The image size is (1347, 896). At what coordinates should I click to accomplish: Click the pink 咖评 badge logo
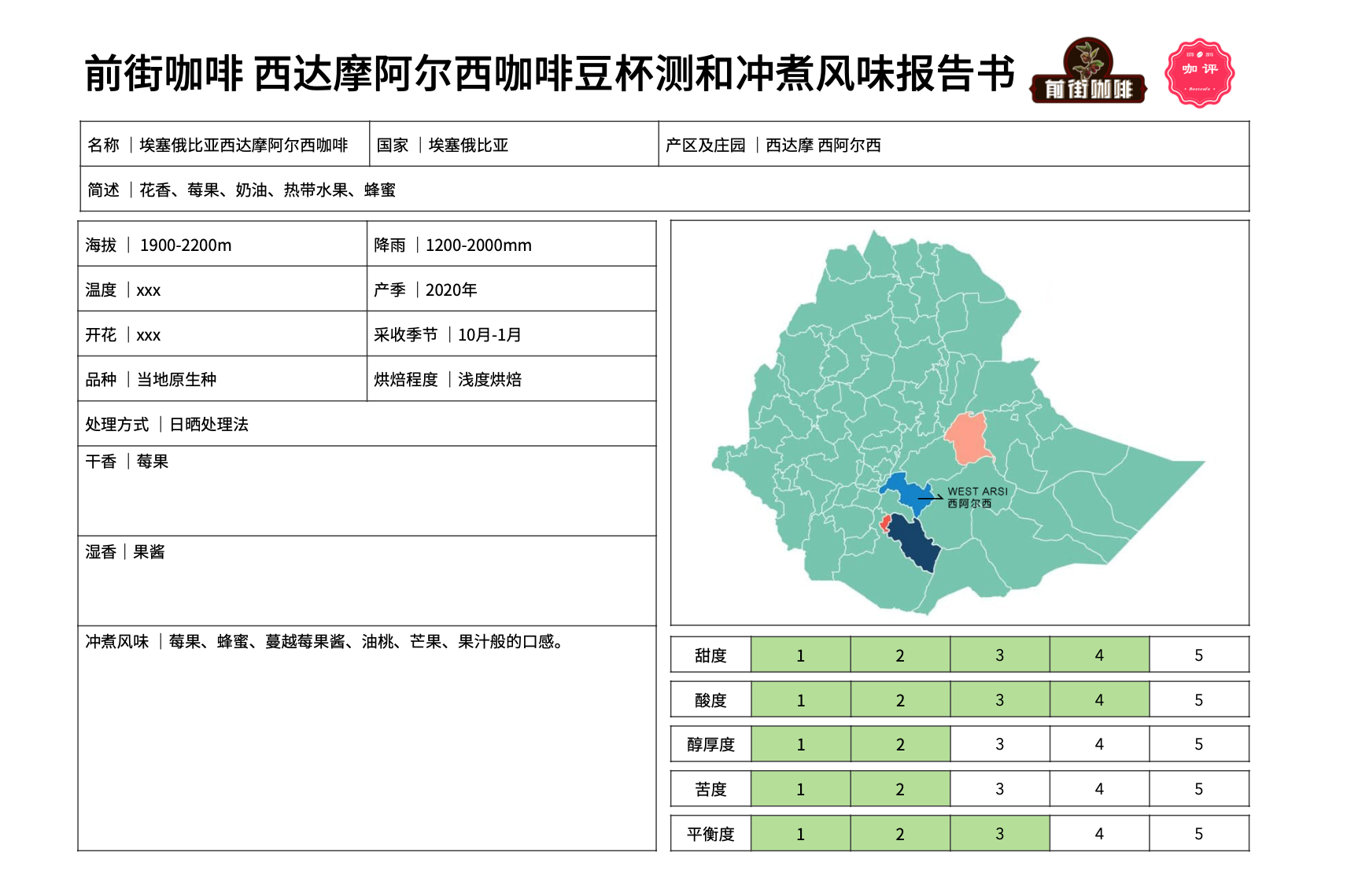coord(1199,73)
